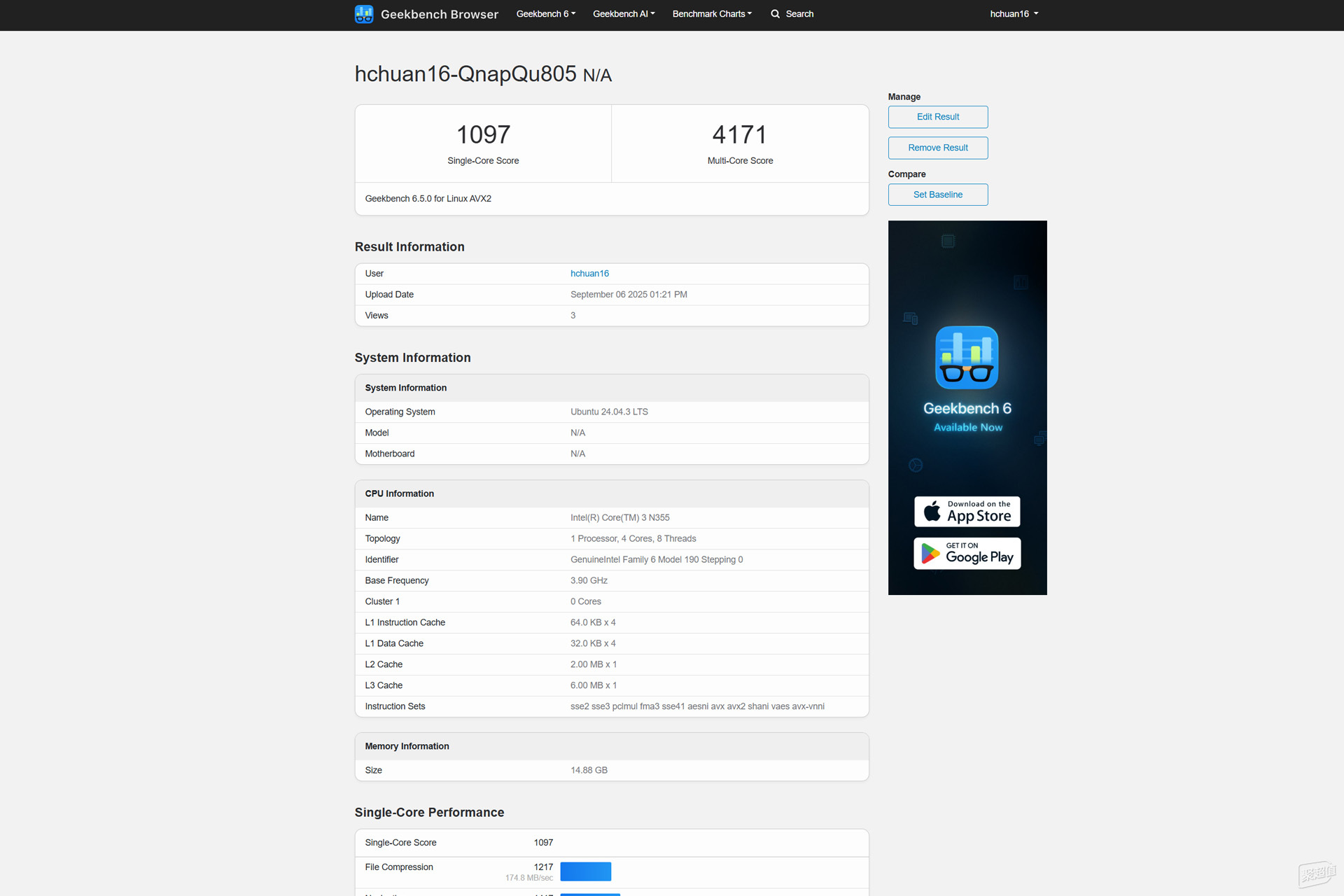
Task: Click the 2.00 MB x 1 L2 Cache value
Action: tap(594, 665)
